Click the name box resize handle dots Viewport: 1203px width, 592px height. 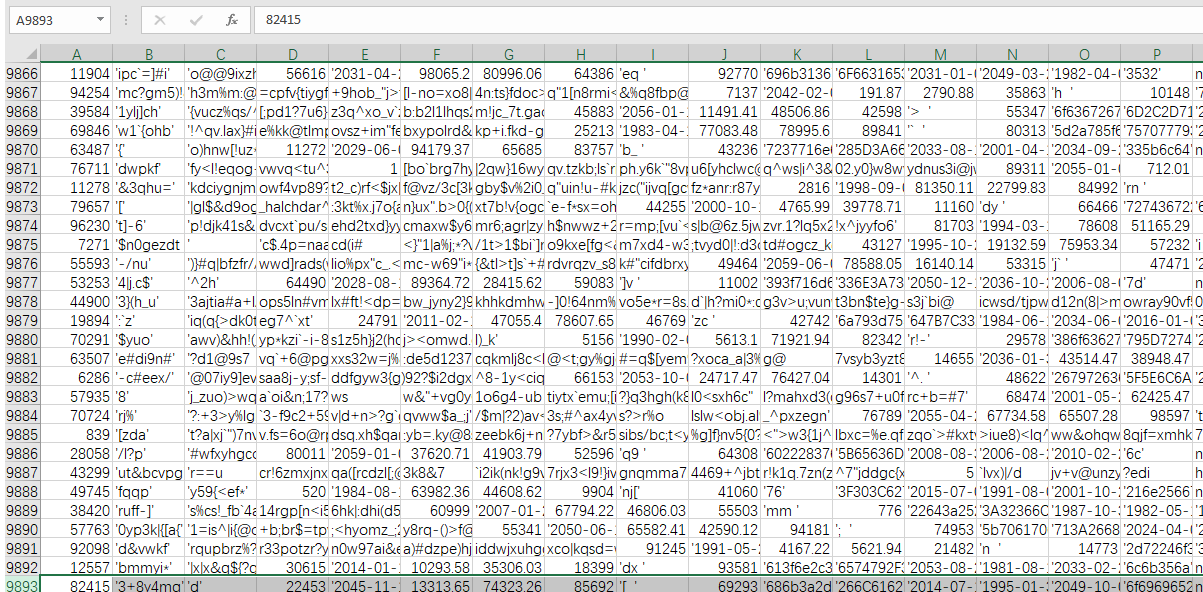coord(127,20)
